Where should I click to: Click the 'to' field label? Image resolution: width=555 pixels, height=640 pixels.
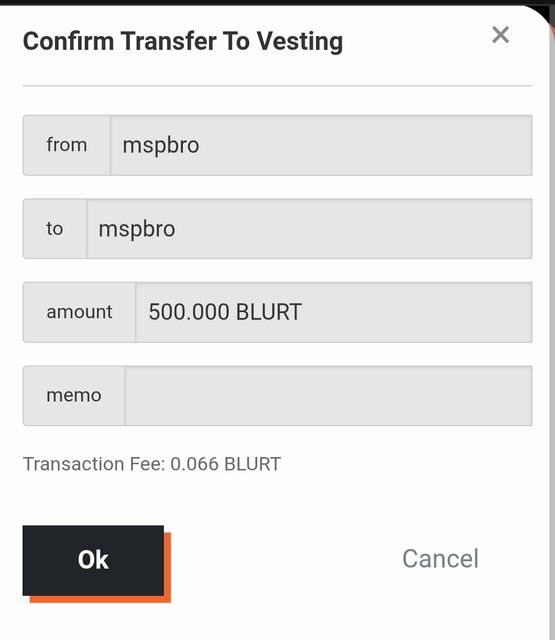click(x=55, y=229)
